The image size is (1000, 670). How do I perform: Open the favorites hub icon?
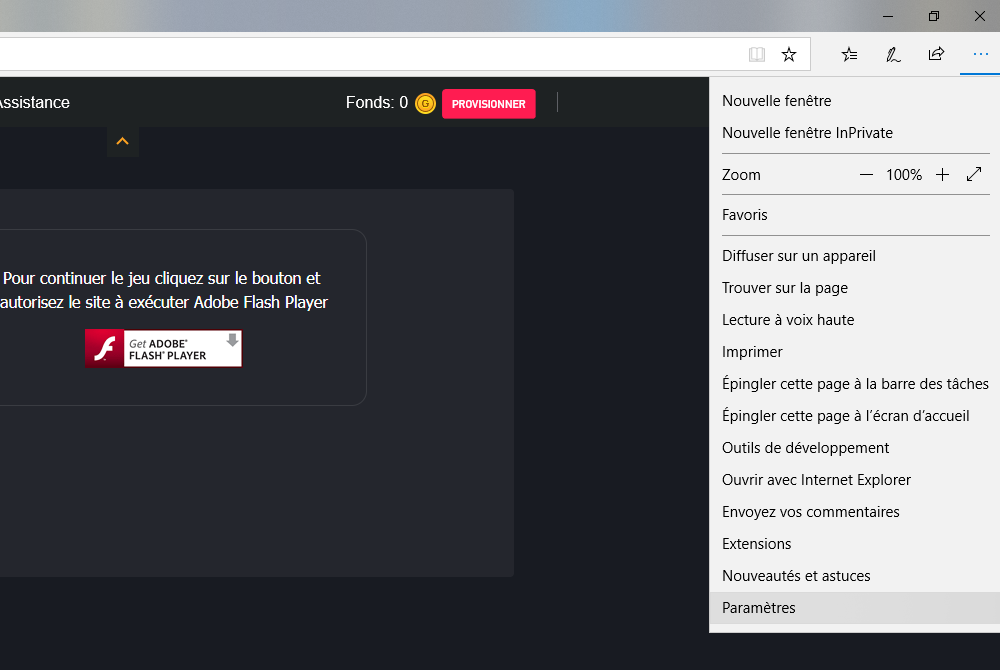click(849, 55)
